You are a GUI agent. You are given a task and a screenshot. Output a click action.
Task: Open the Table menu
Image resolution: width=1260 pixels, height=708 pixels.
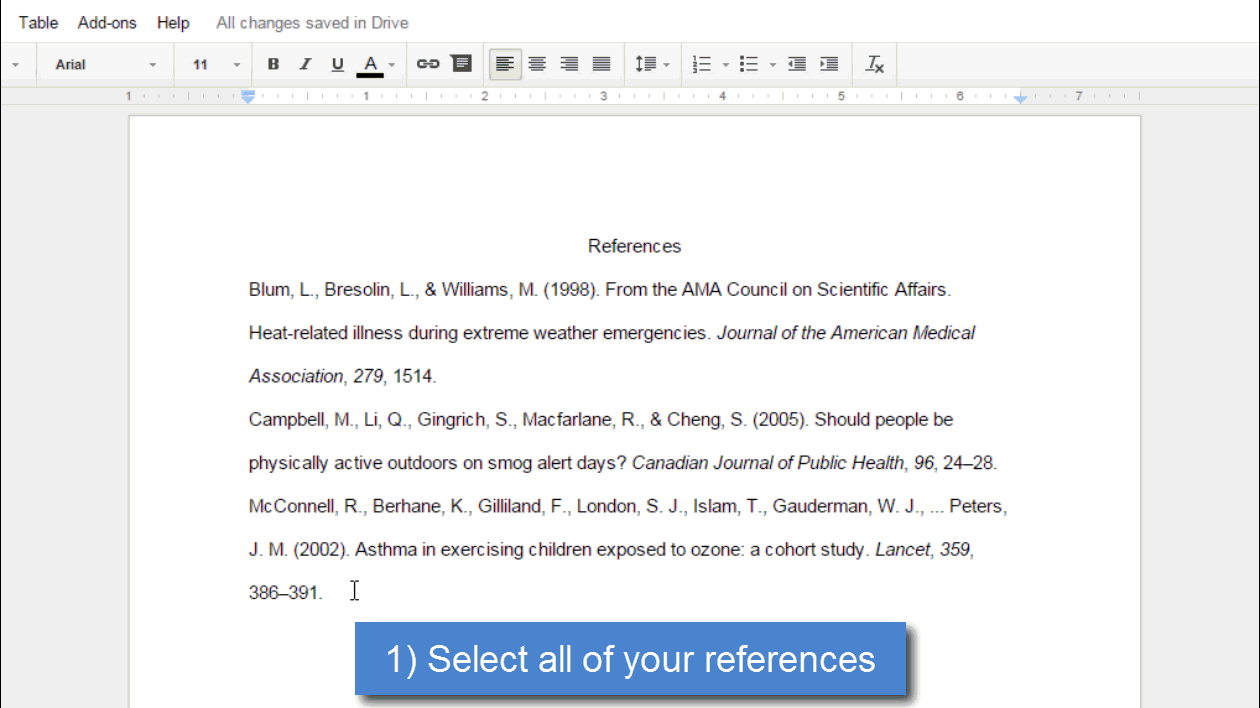point(38,22)
